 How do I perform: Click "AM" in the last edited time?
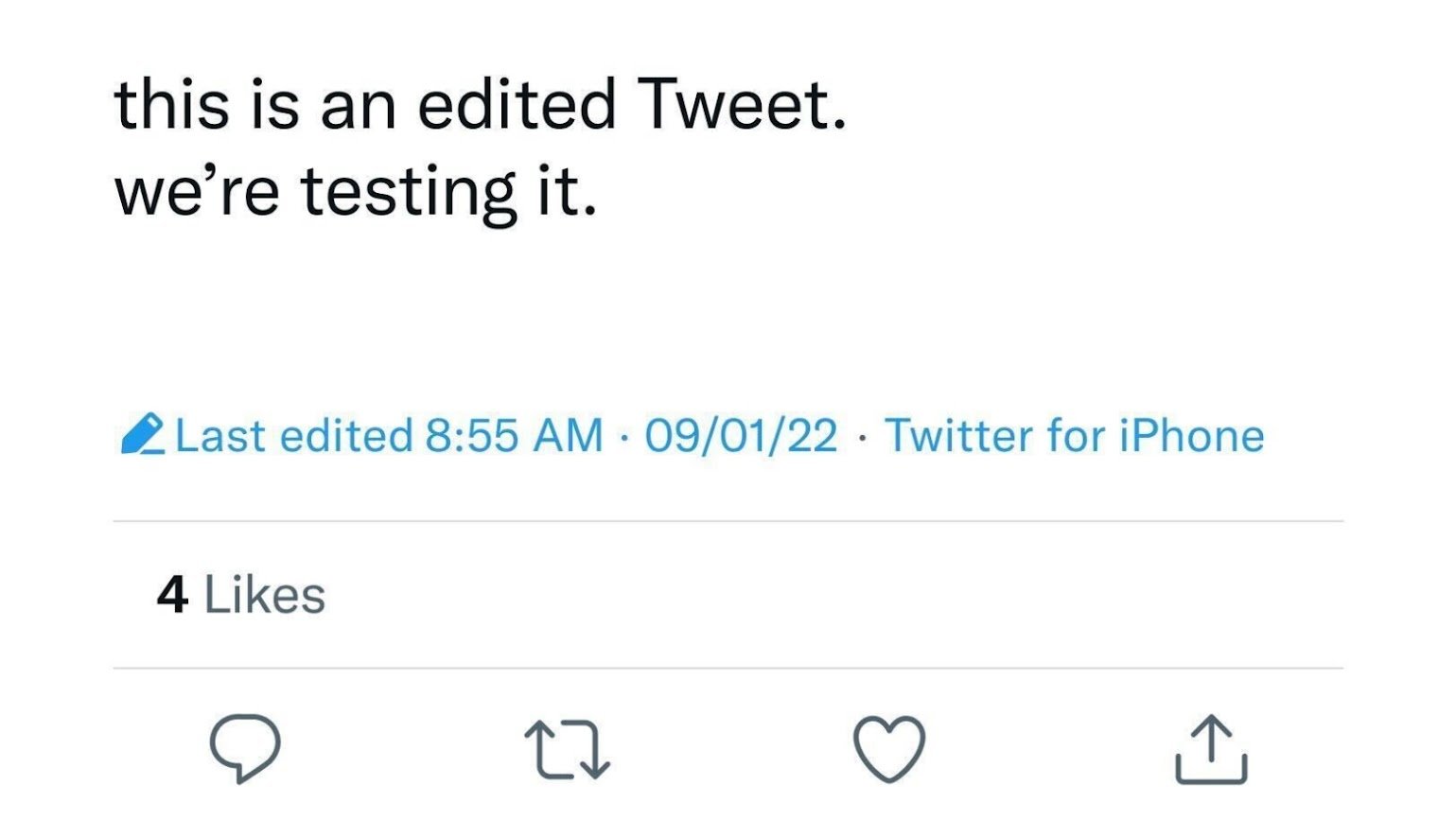(x=569, y=436)
